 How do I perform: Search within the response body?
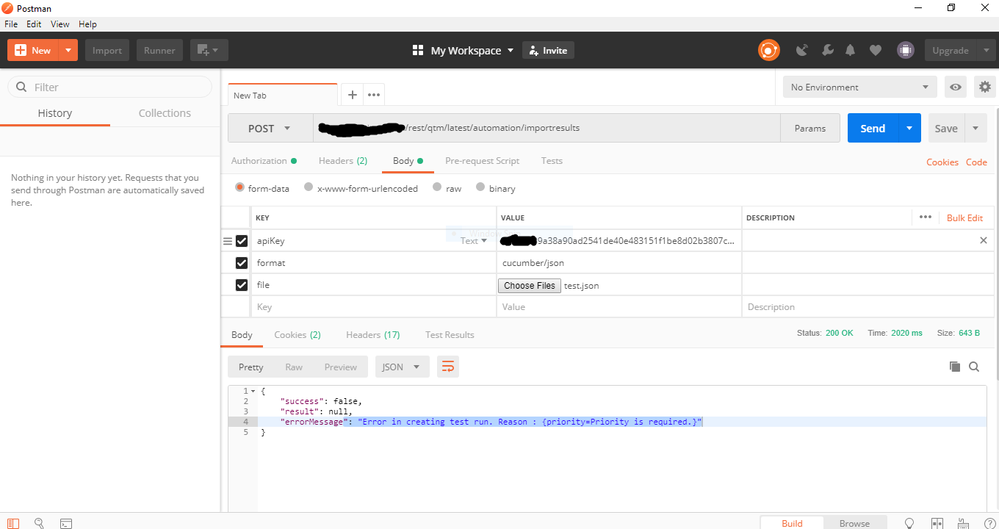tap(974, 366)
